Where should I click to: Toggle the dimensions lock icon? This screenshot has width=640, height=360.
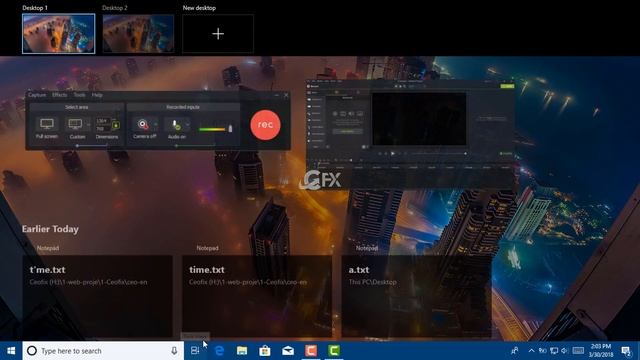point(116,125)
